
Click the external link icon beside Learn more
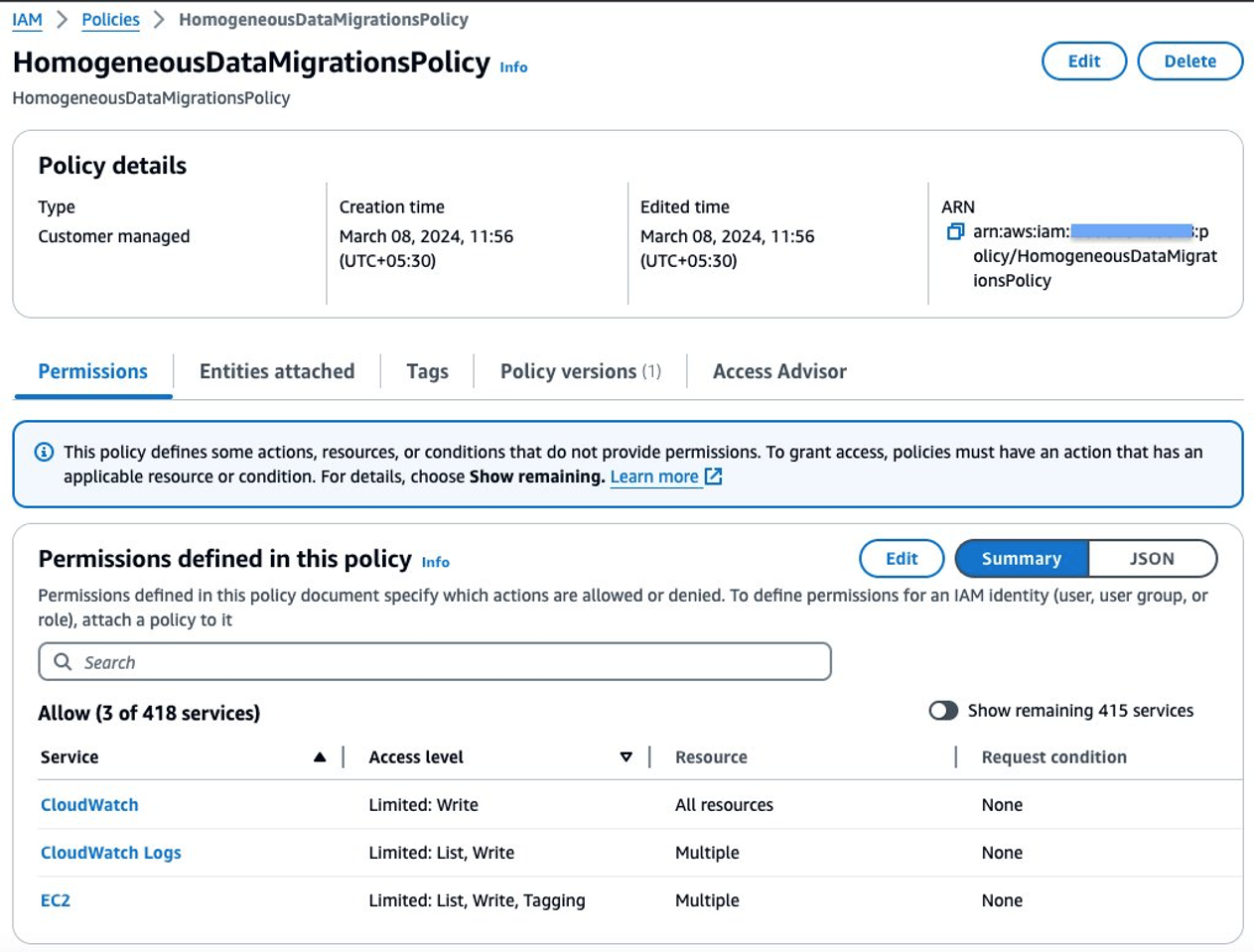[x=713, y=476]
